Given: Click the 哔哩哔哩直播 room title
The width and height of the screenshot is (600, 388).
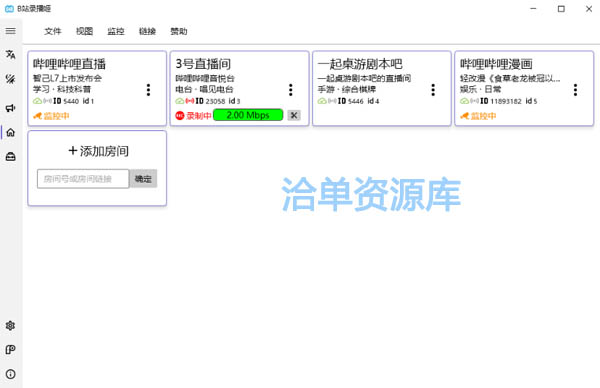Looking at the screenshot, I should (x=69, y=64).
